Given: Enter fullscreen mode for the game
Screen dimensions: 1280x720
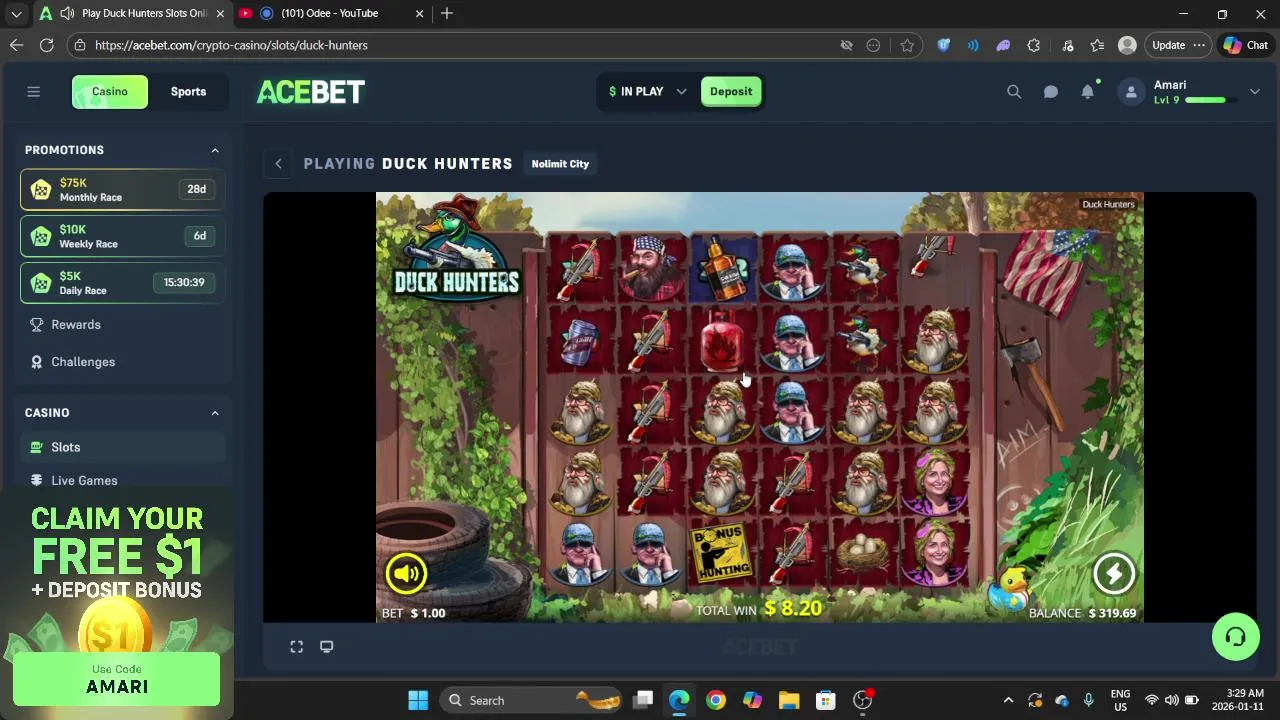Looking at the screenshot, I should (297, 647).
